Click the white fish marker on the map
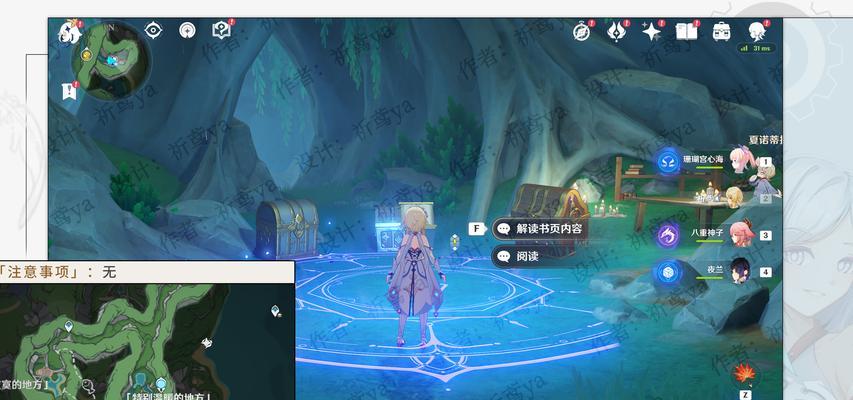The height and width of the screenshot is (400, 853). pyautogui.click(x=88, y=387)
